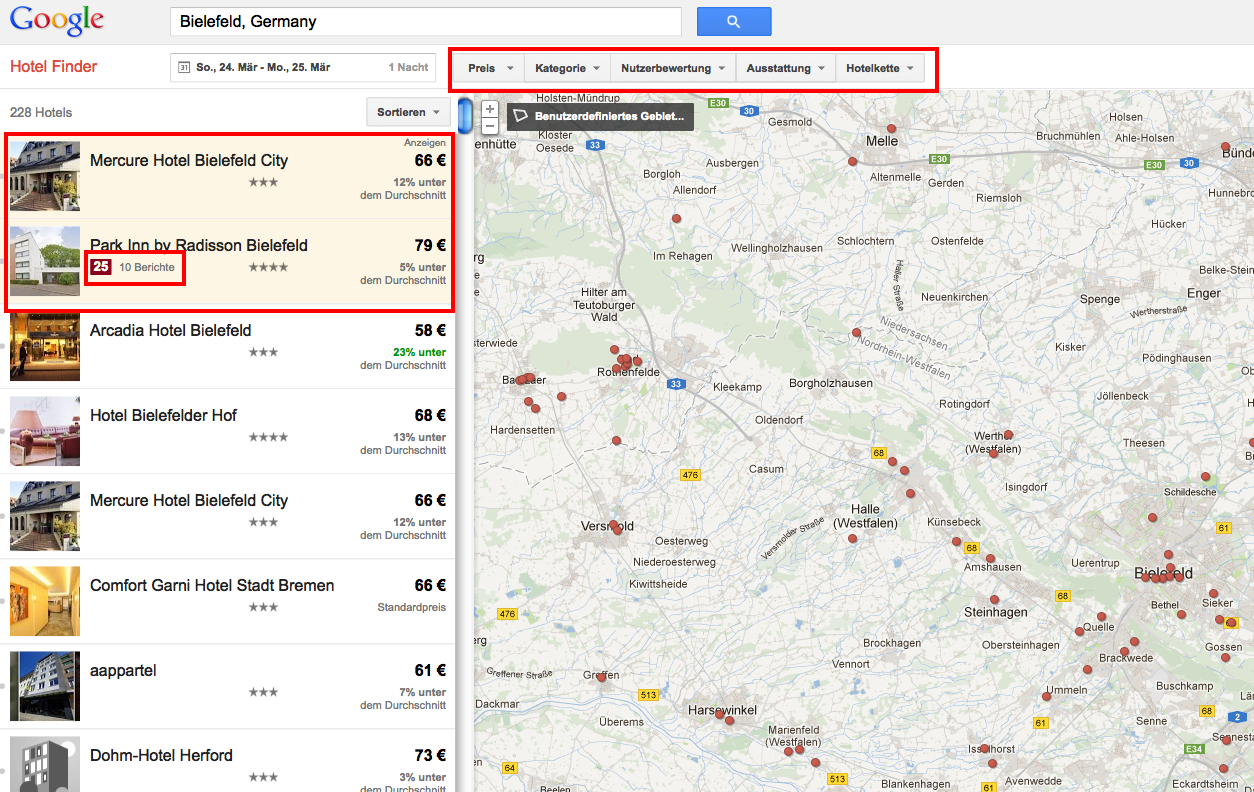Viewport: 1254px width, 792px height.
Task: Click the 61 € price of aappartel
Action: [430, 670]
